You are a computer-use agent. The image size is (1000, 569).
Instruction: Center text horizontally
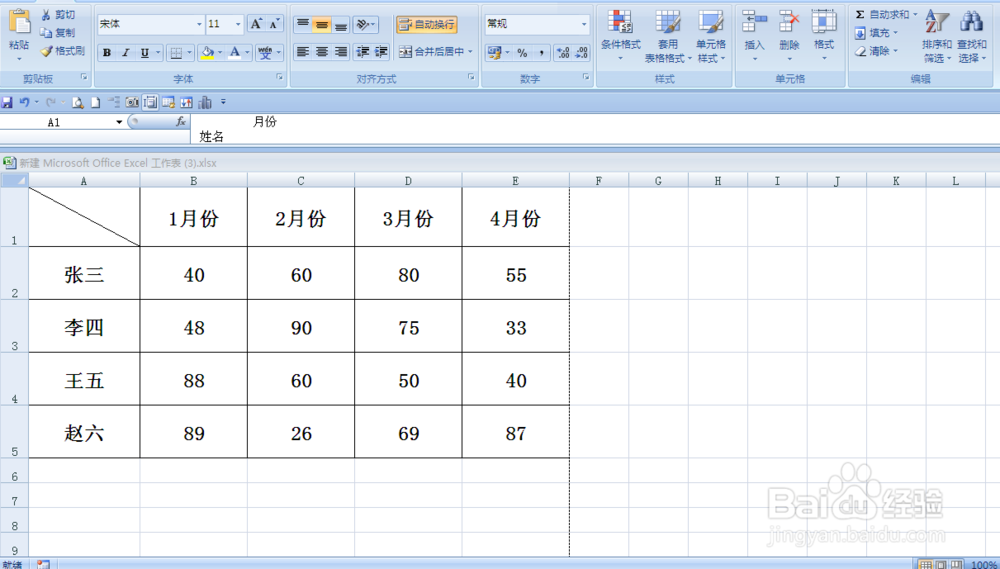coord(321,52)
